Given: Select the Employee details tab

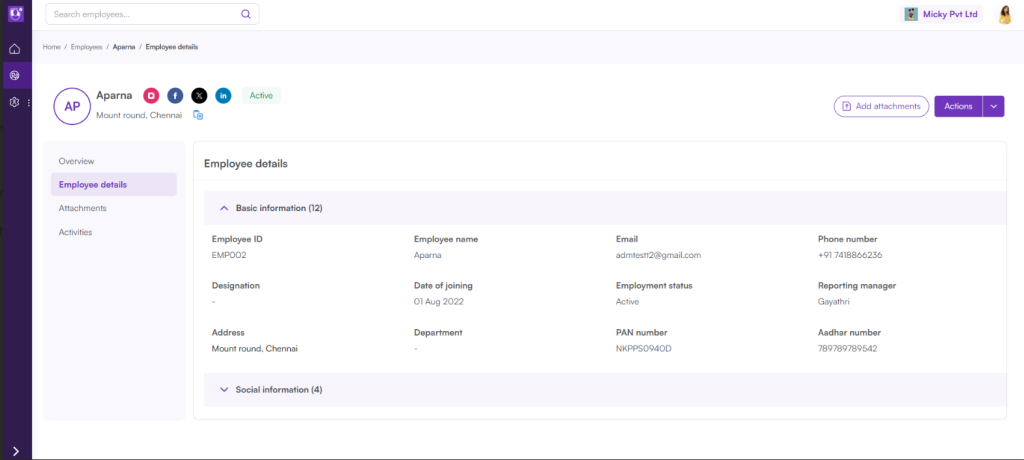Looking at the screenshot, I should (x=114, y=184).
